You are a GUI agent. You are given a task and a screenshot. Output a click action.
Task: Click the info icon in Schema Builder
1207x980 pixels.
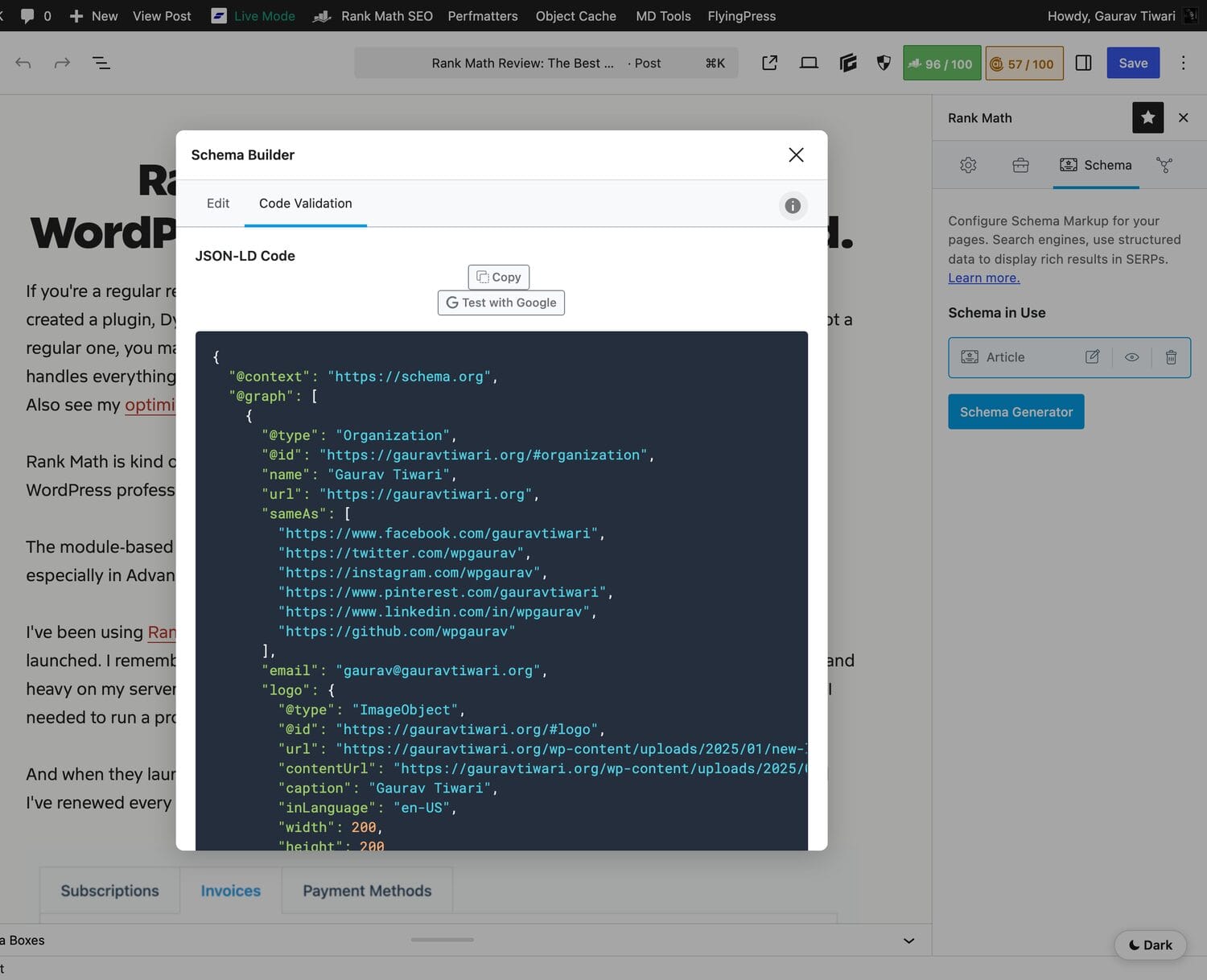tap(793, 206)
